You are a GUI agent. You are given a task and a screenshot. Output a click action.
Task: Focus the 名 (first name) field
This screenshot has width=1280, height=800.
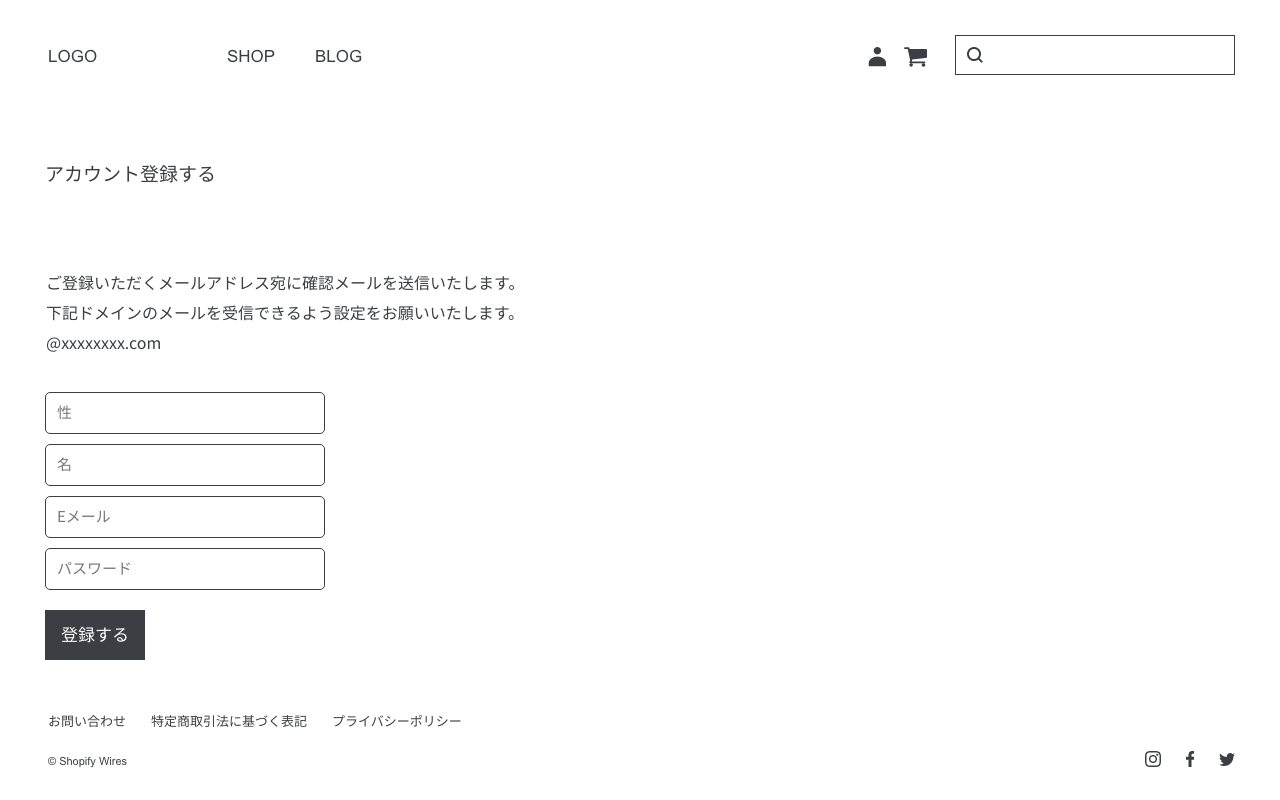[185, 465]
